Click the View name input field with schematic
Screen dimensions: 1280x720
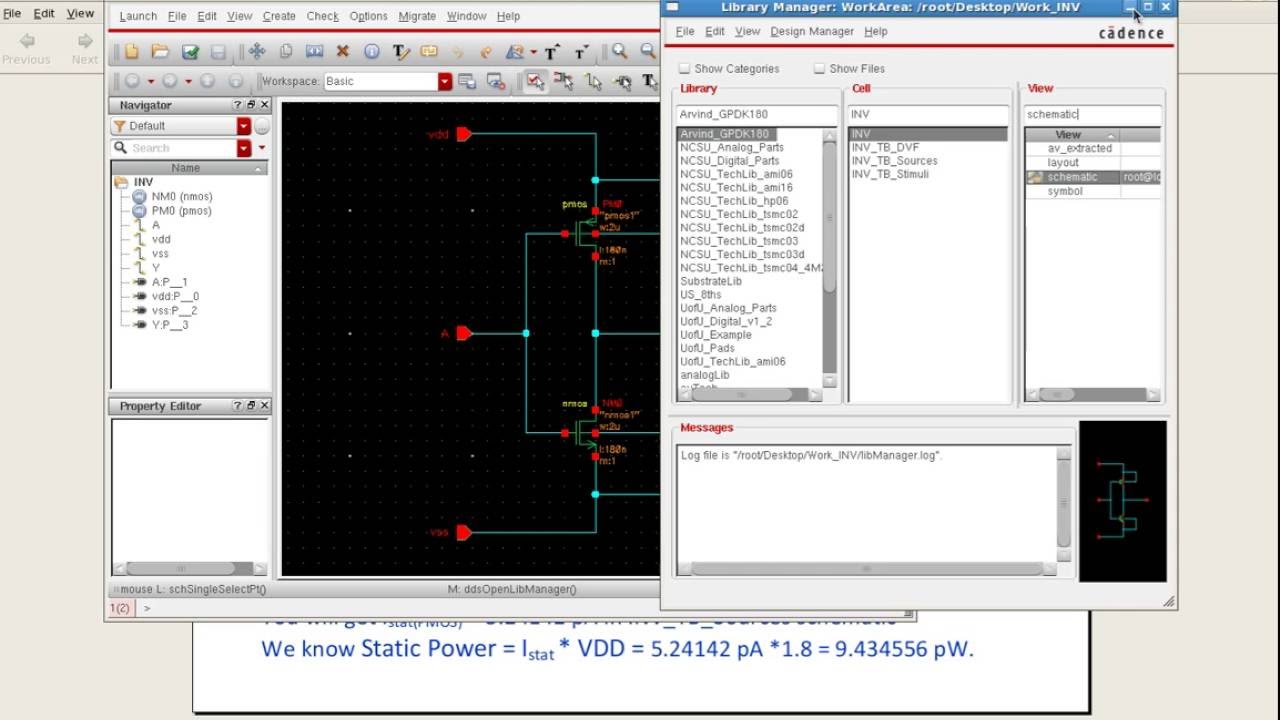1093,115
